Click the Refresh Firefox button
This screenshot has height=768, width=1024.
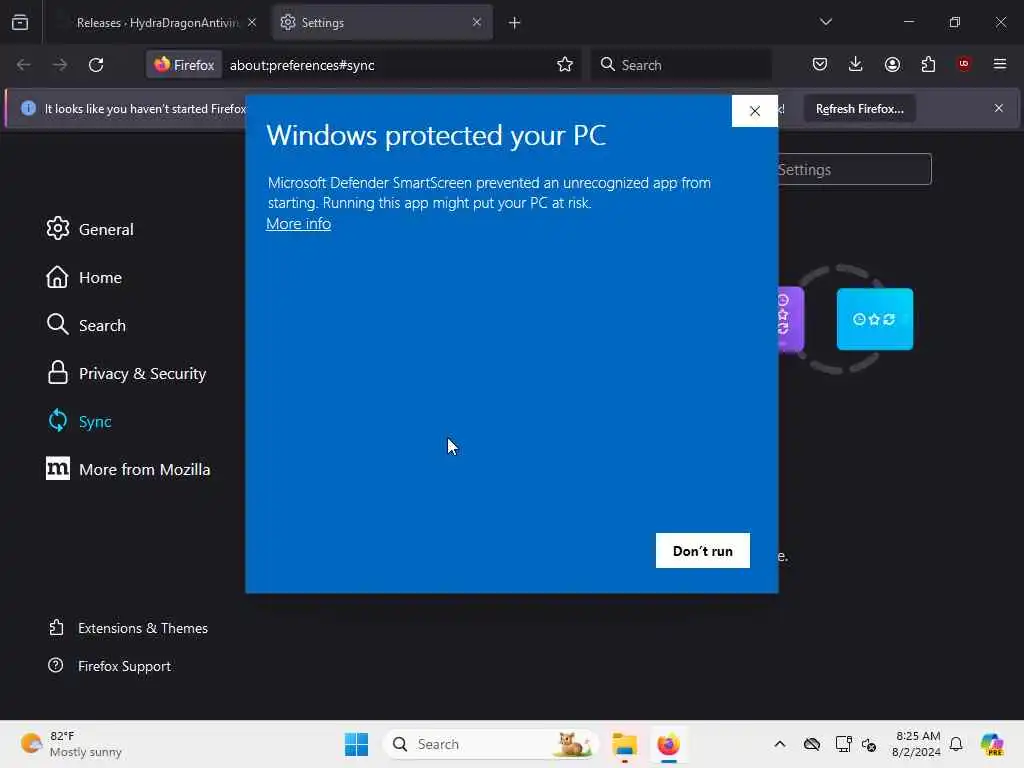859,108
